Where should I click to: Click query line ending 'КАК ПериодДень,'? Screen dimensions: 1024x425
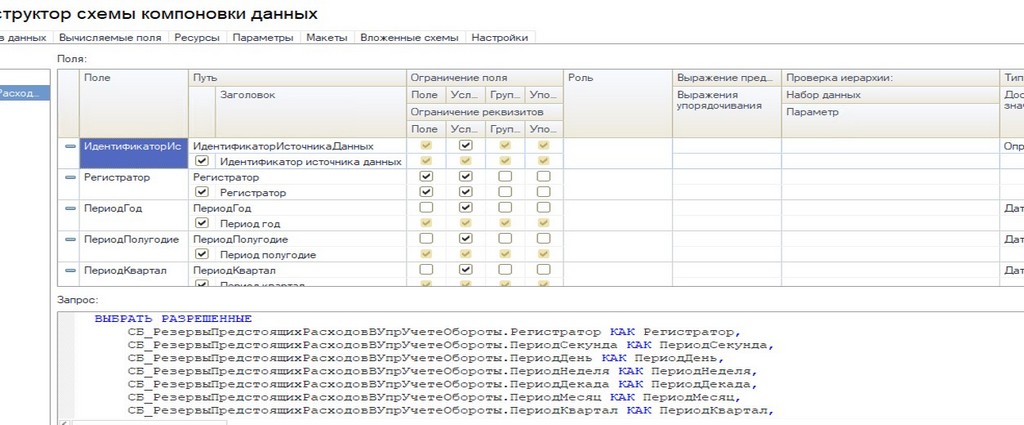[x=427, y=358]
